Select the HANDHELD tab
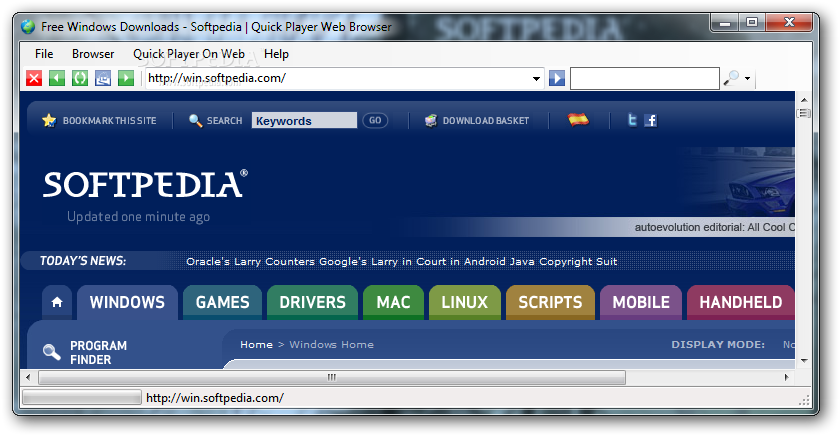 [741, 303]
